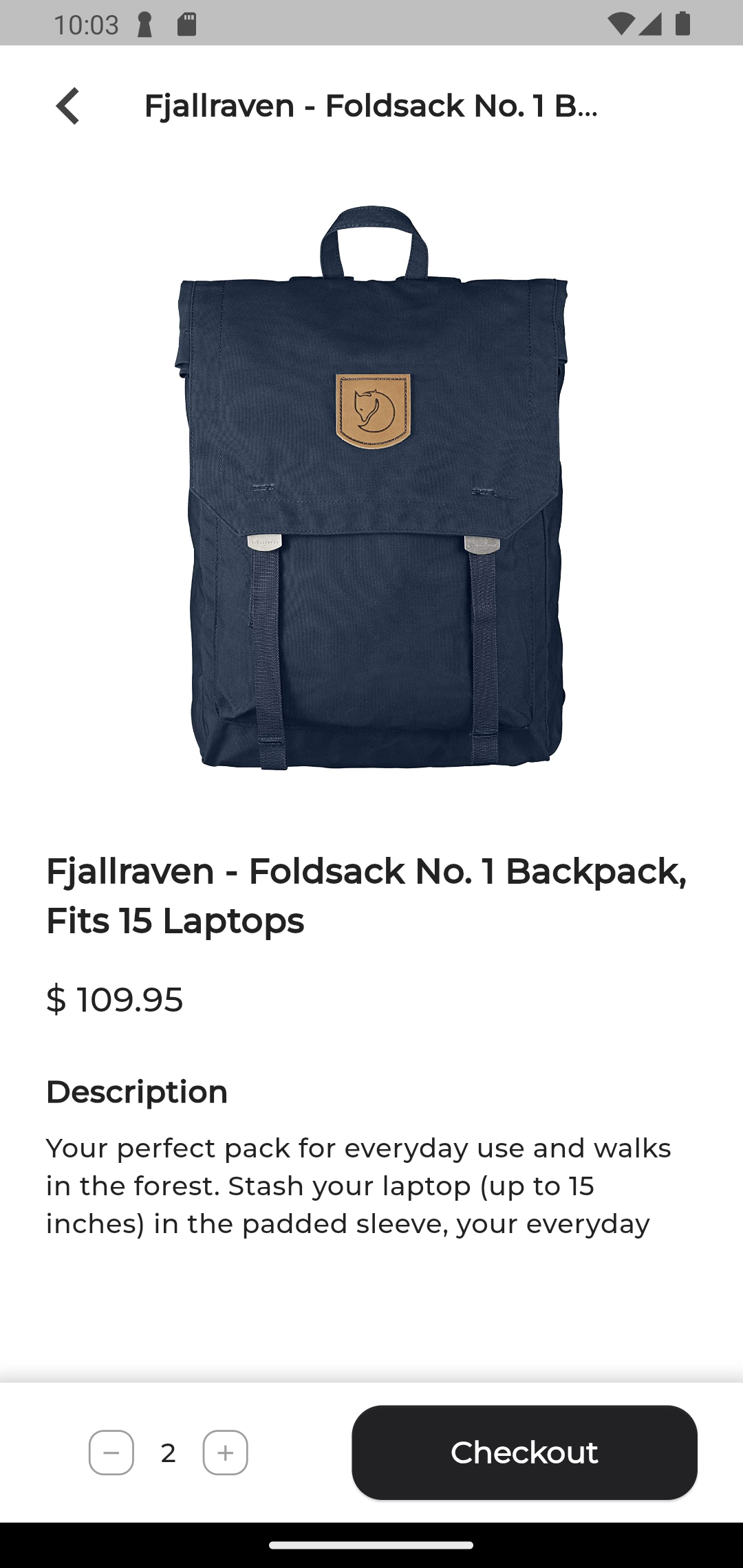Screen dimensions: 743x1568
Task: Tap the back arrow icon
Action: click(67, 106)
